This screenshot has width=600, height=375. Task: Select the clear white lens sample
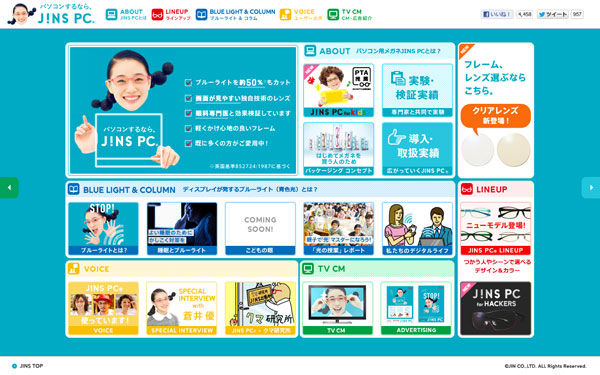click(478, 150)
